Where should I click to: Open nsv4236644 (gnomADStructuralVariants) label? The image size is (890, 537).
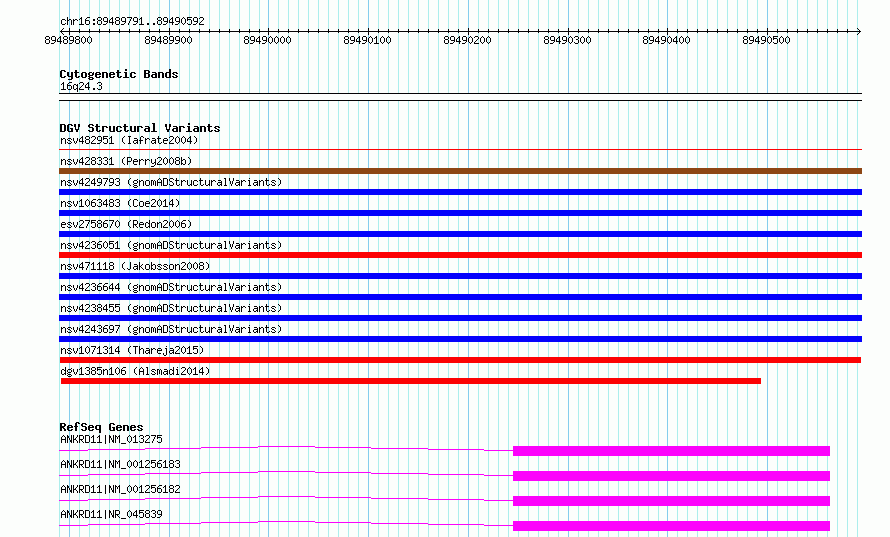click(171, 287)
